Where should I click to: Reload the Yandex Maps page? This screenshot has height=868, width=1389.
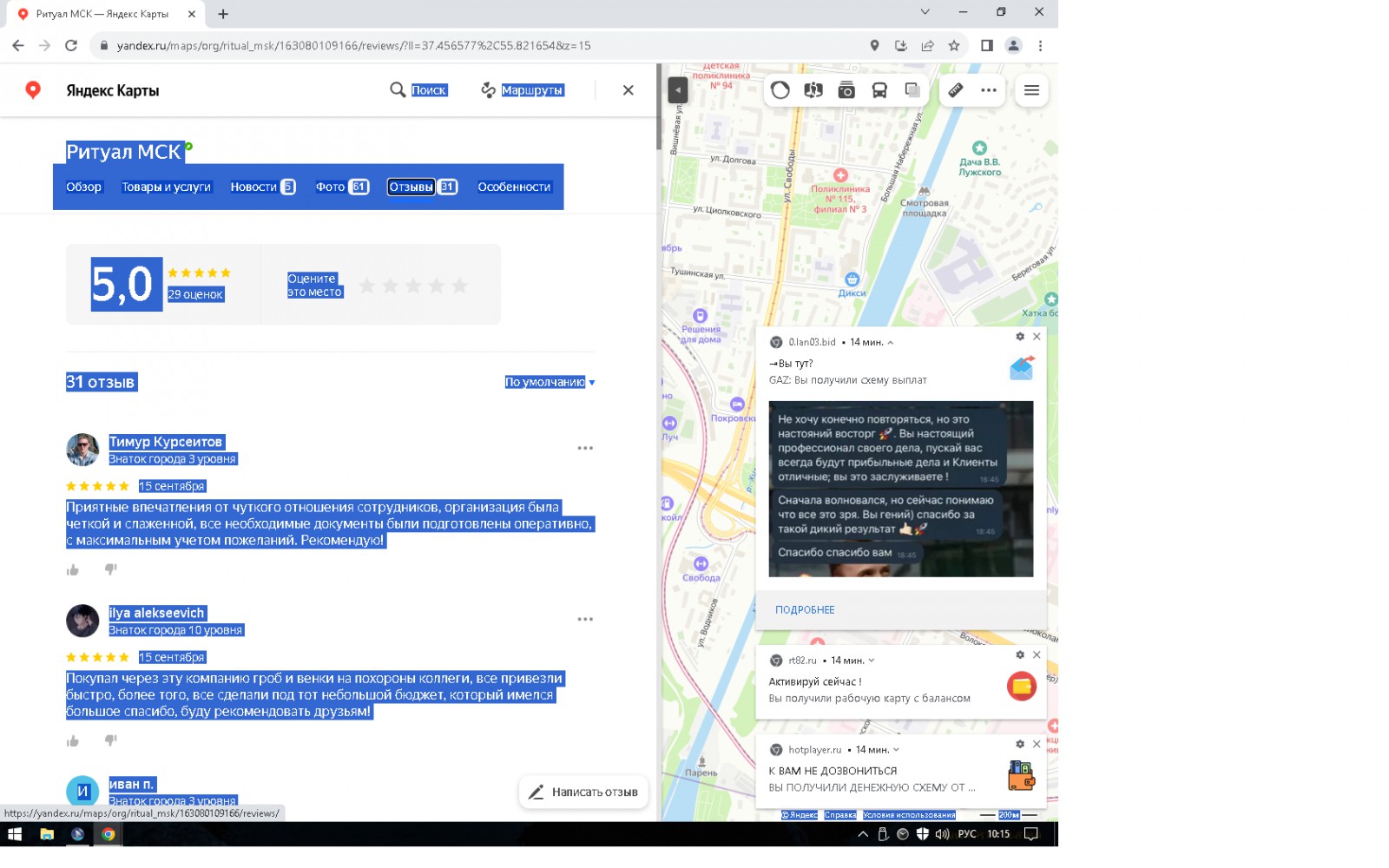point(71,45)
